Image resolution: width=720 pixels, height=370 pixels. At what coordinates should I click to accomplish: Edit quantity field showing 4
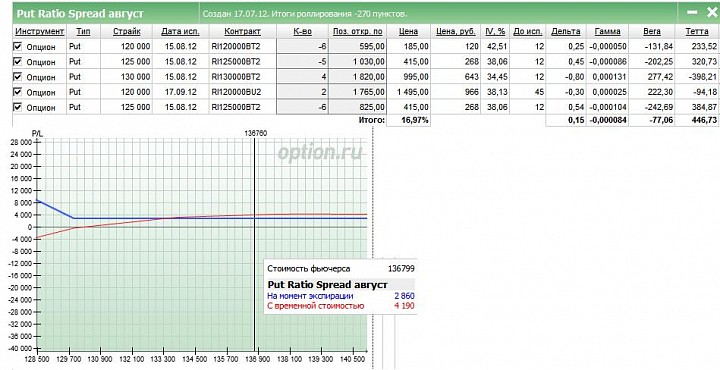coord(302,77)
